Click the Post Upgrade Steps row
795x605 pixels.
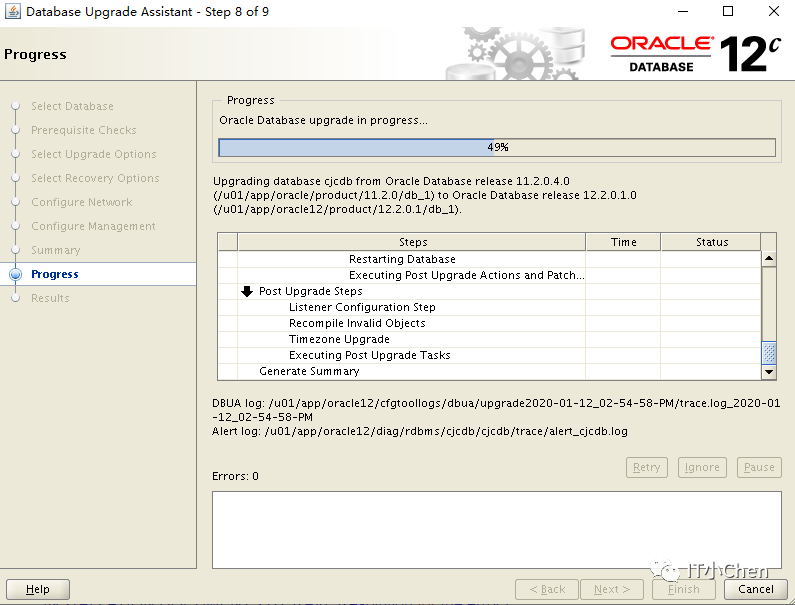490,291
